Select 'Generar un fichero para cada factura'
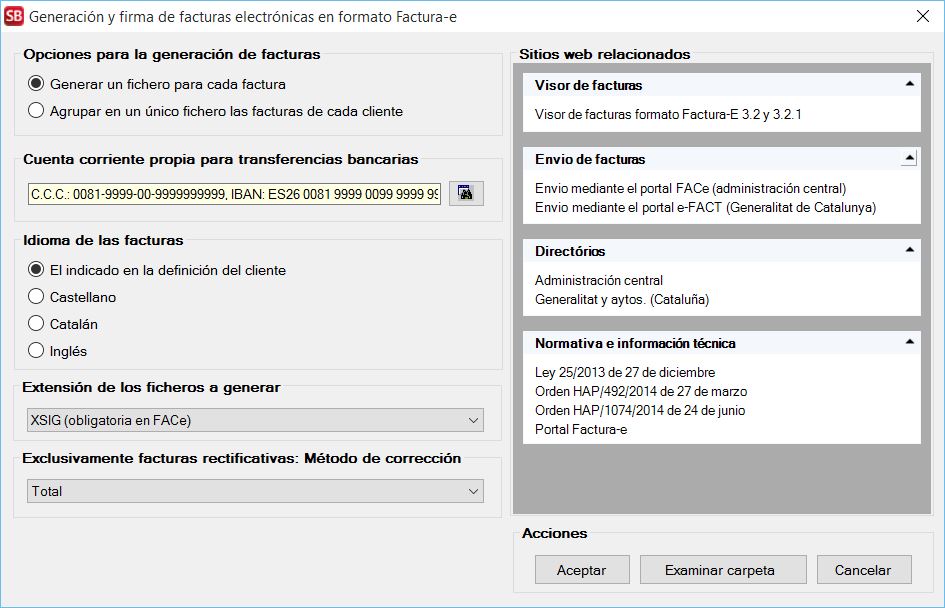The width and height of the screenshot is (945, 608). (x=37, y=84)
